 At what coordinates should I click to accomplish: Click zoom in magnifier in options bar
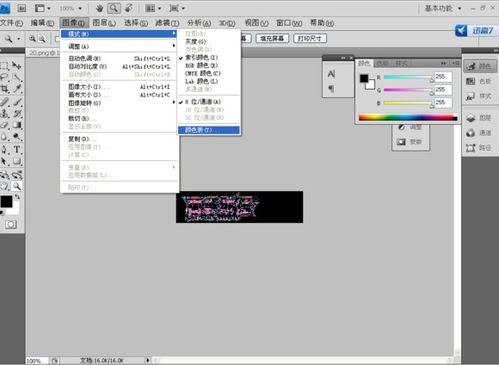coord(32,39)
